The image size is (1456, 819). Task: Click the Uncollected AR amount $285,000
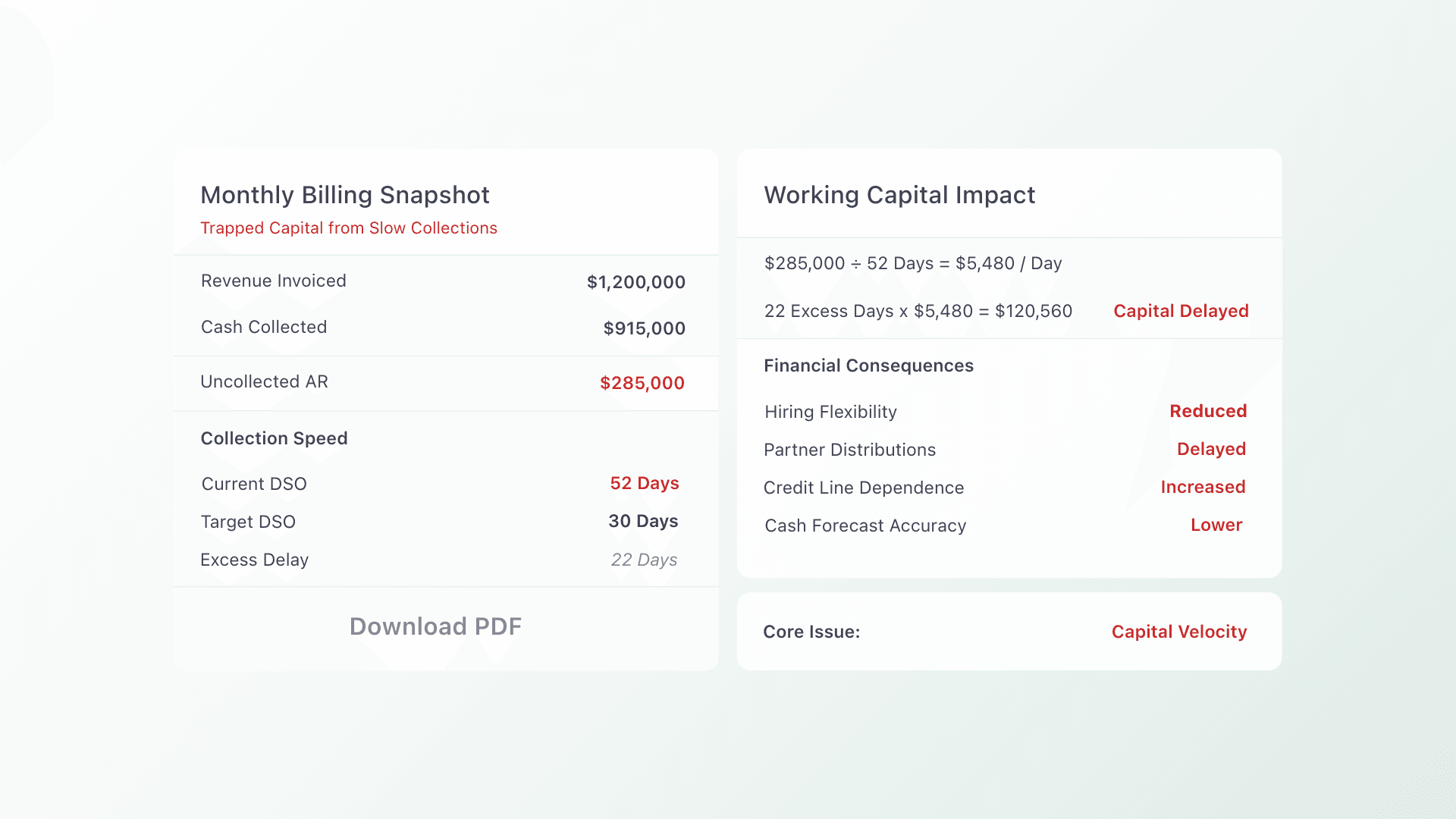point(642,383)
